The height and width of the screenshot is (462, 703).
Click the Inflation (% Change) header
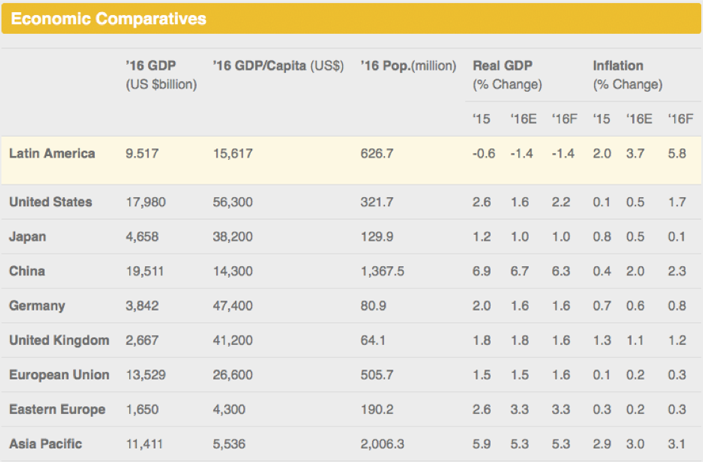[x=628, y=75]
